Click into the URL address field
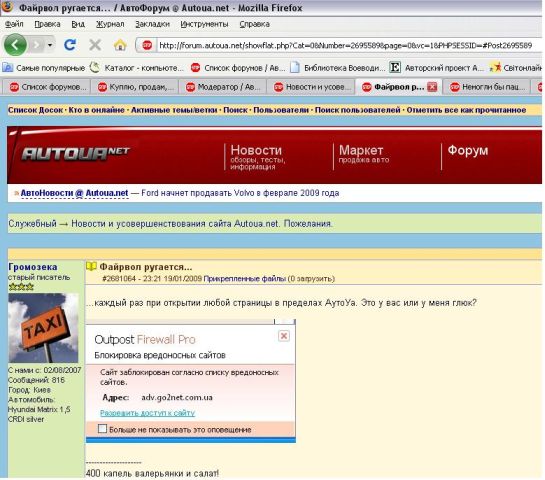This screenshot has width=545, height=480. point(345,46)
